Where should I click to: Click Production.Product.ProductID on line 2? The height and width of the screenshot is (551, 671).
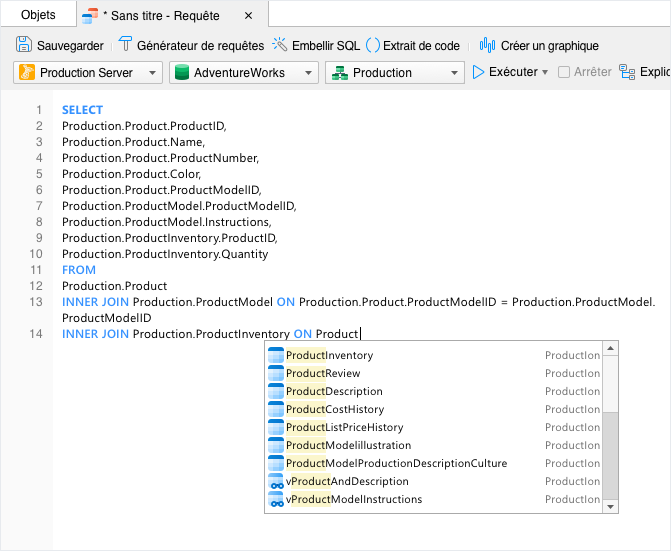pyautogui.click(x=143, y=126)
